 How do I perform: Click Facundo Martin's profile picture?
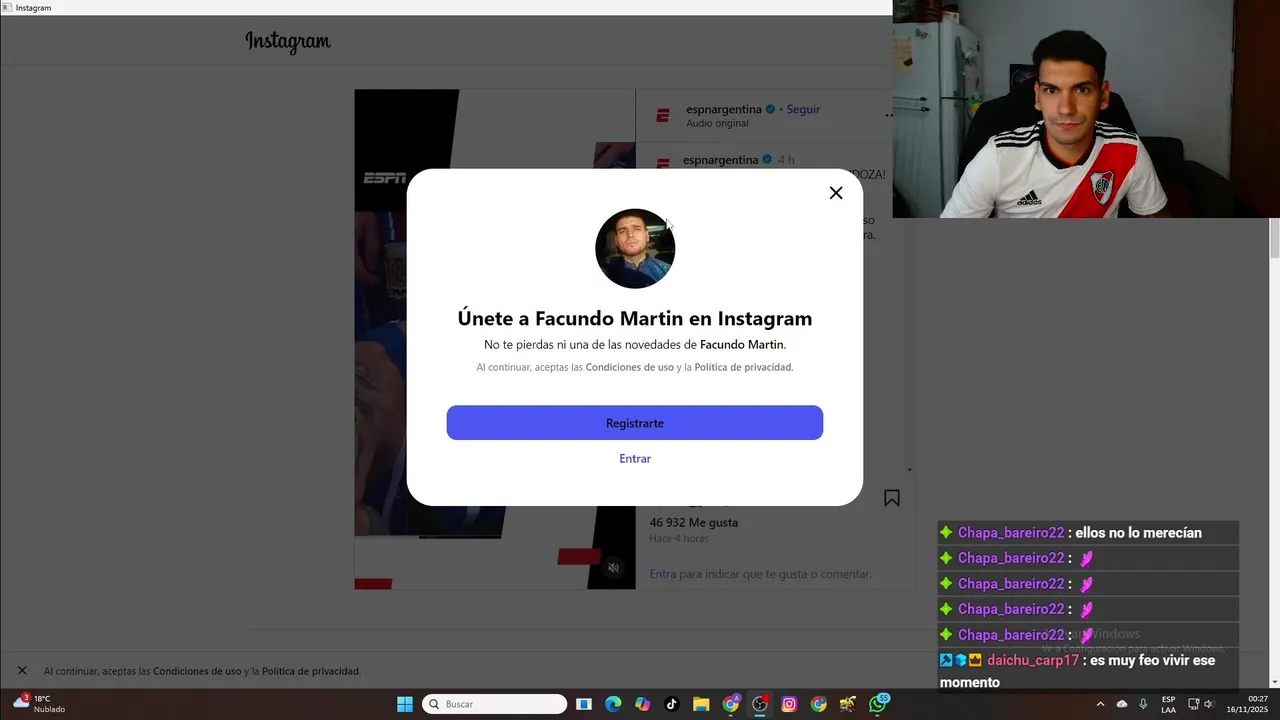(x=635, y=249)
